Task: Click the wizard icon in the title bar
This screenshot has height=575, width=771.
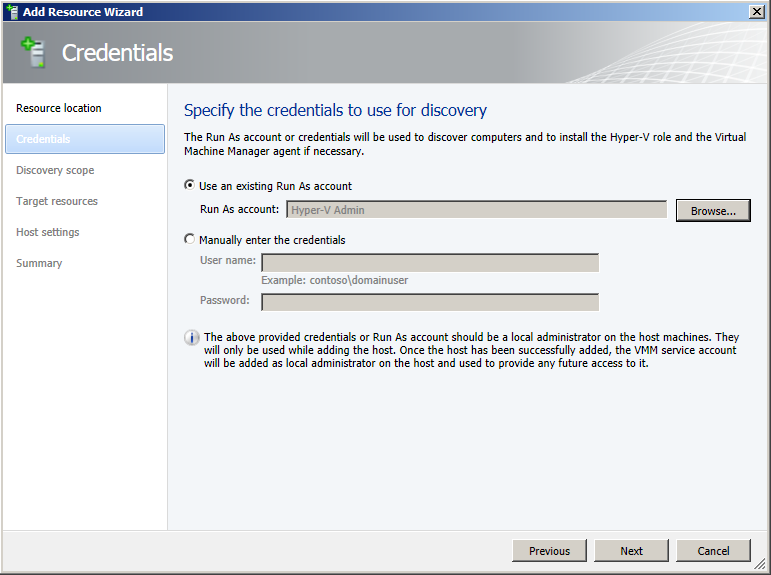Action: coord(11,11)
